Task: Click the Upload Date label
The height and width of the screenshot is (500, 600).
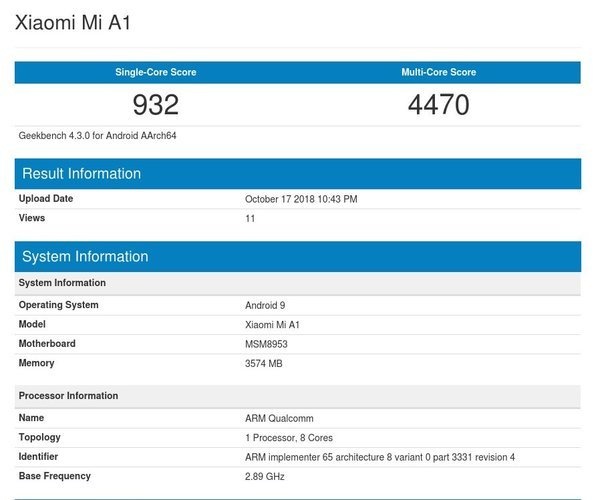Action: [x=46, y=199]
